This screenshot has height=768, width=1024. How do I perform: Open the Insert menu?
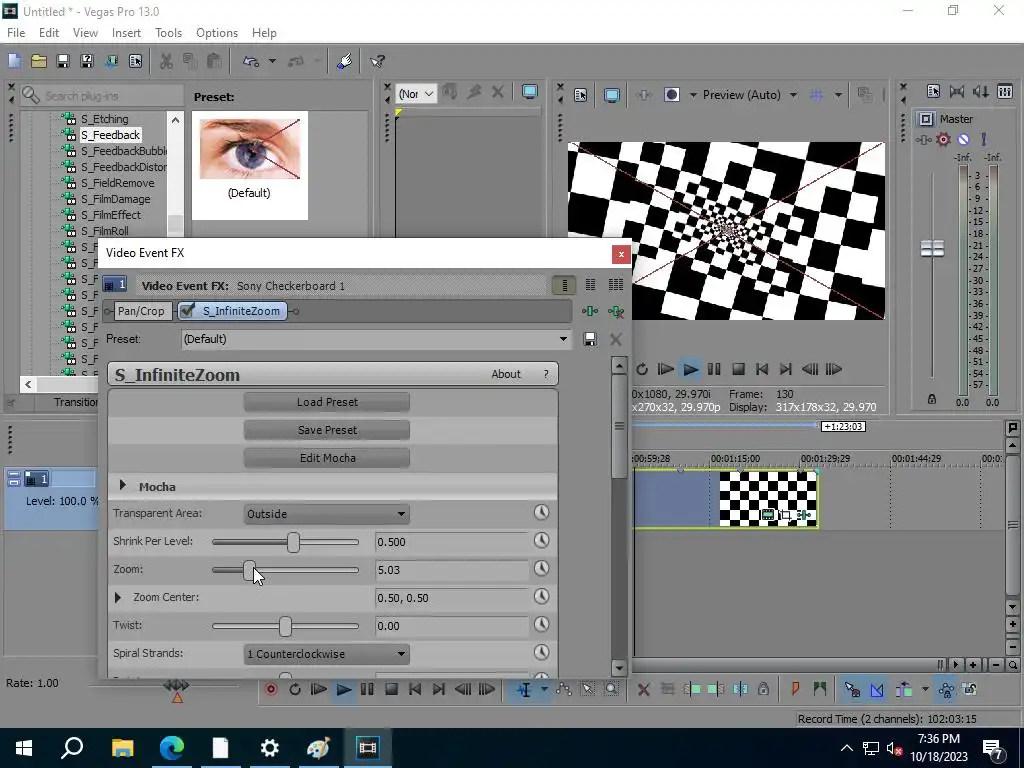point(126,33)
